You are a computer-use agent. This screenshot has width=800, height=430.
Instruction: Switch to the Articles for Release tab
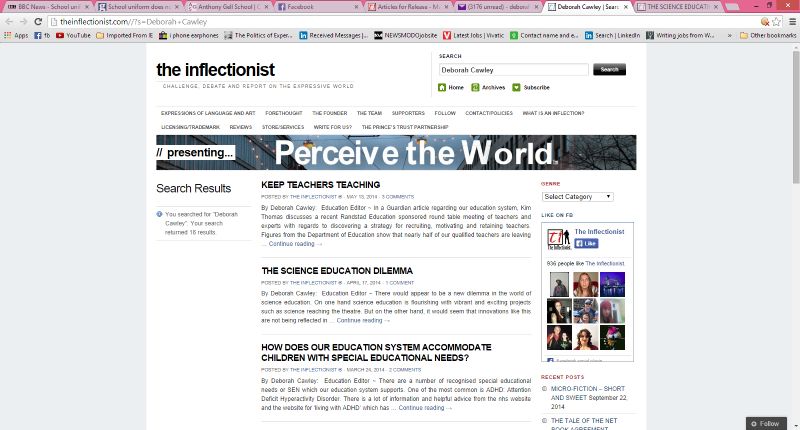[x=410, y=7]
